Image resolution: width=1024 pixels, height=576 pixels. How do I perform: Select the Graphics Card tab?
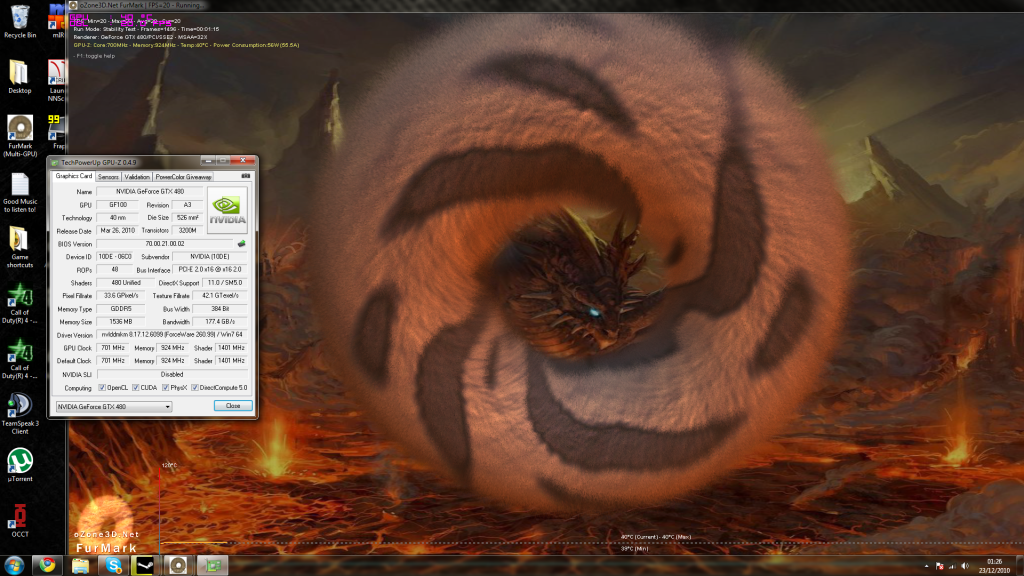click(73, 176)
